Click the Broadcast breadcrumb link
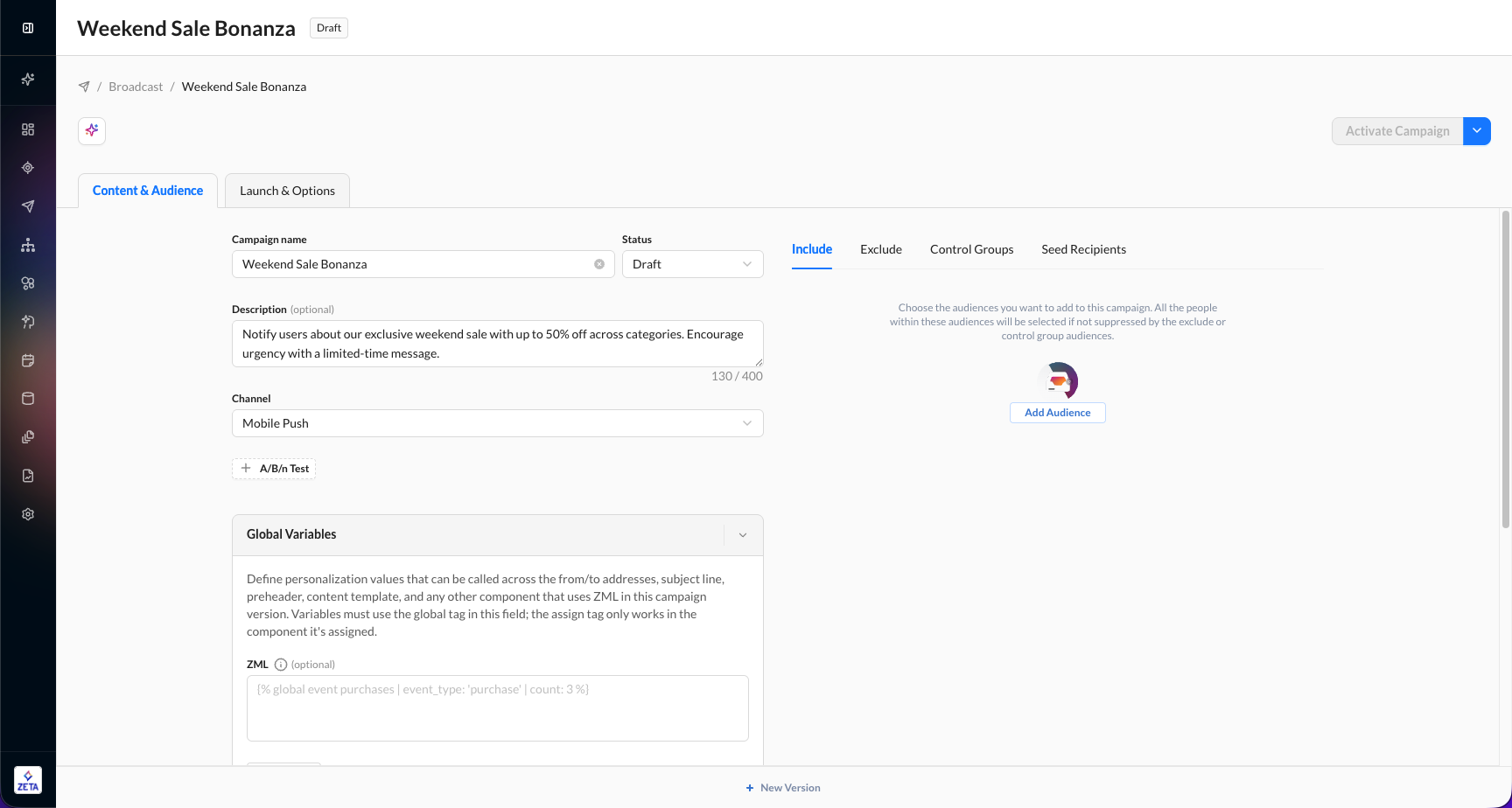Image resolution: width=1512 pixels, height=808 pixels. 136,87
